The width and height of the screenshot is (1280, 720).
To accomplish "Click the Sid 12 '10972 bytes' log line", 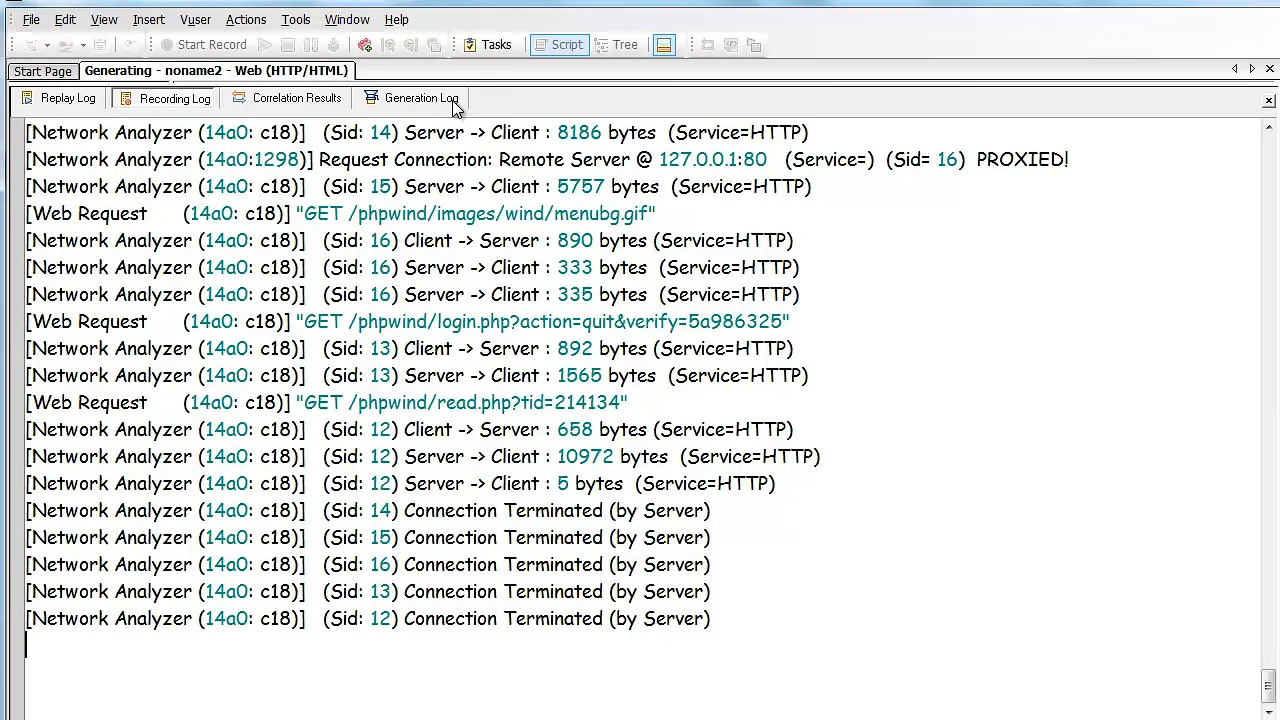I will (x=423, y=456).
